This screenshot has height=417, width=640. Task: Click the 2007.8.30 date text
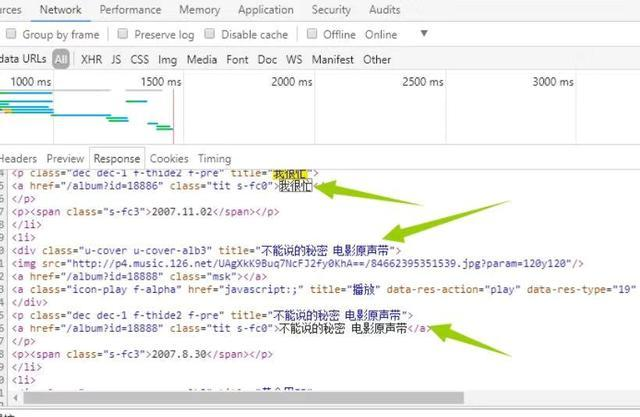point(179,354)
